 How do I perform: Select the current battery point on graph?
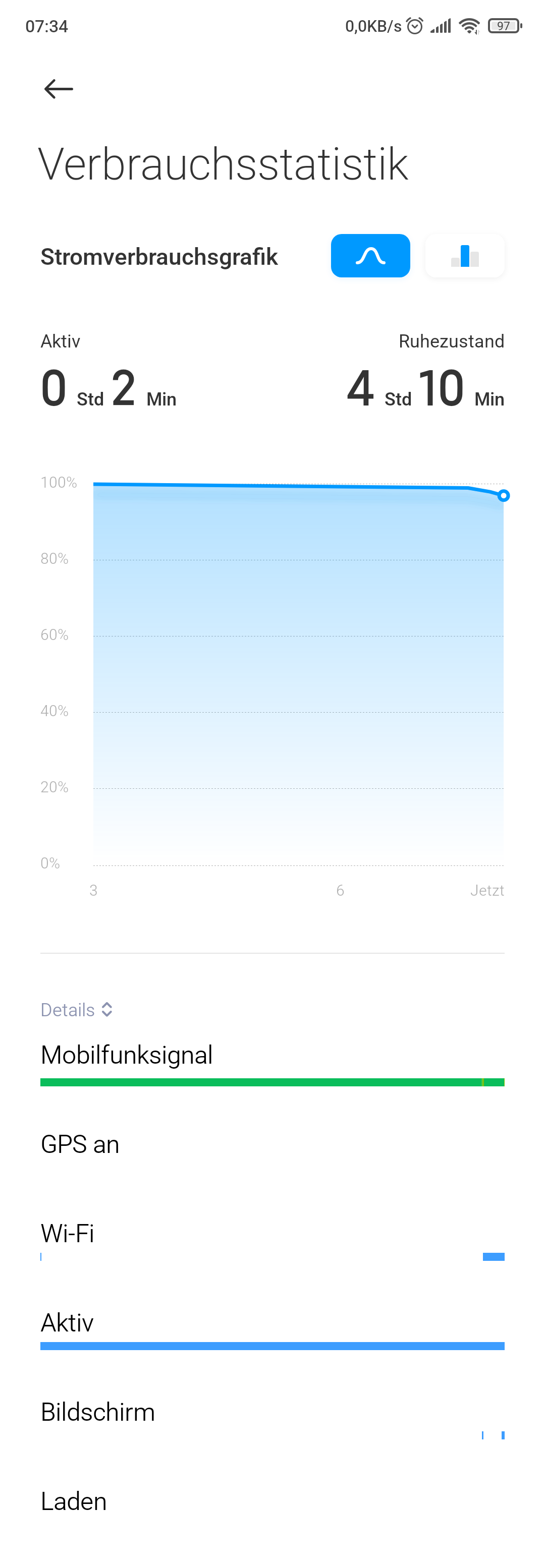[x=503, y=495]
